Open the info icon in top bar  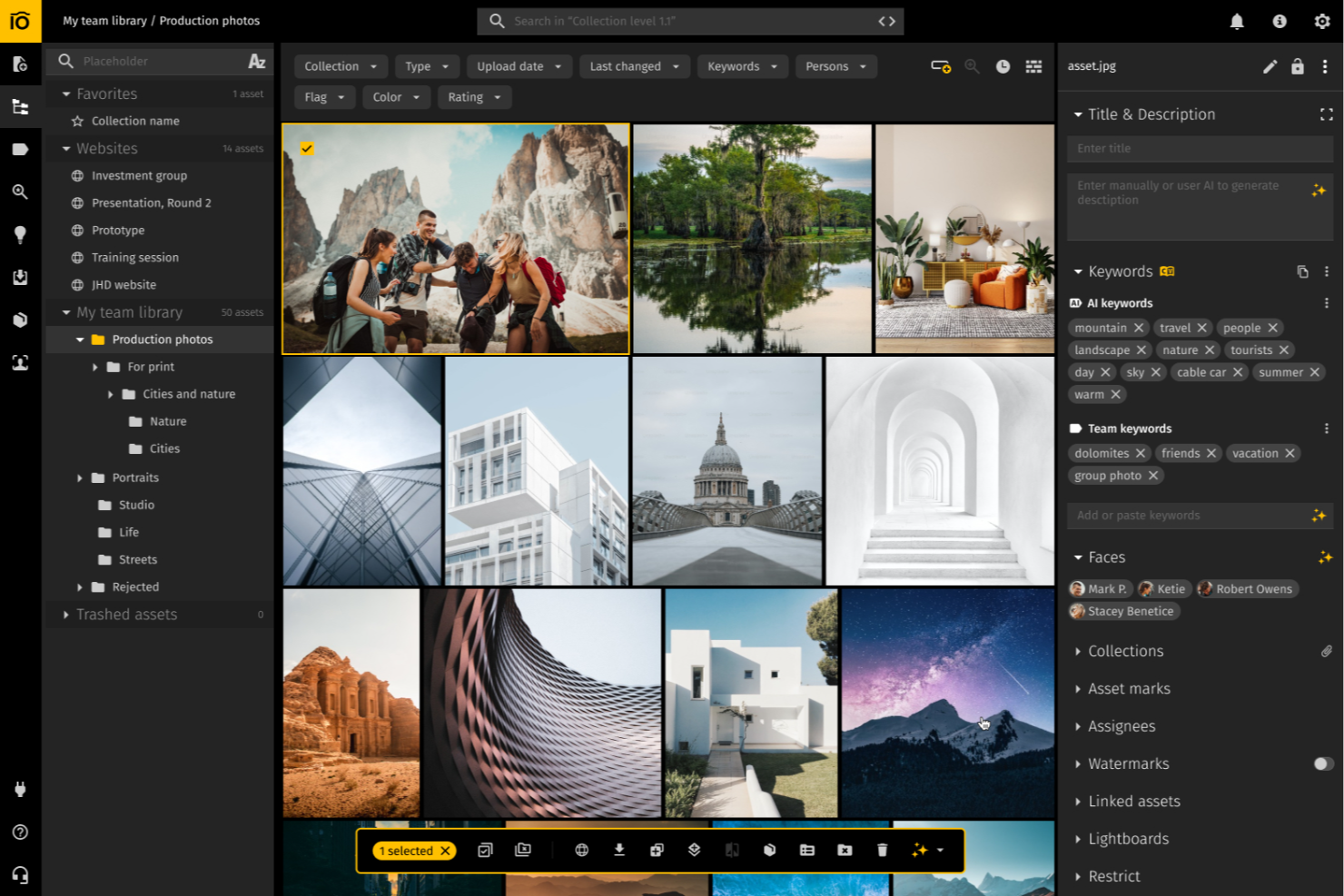(1280, 21)
